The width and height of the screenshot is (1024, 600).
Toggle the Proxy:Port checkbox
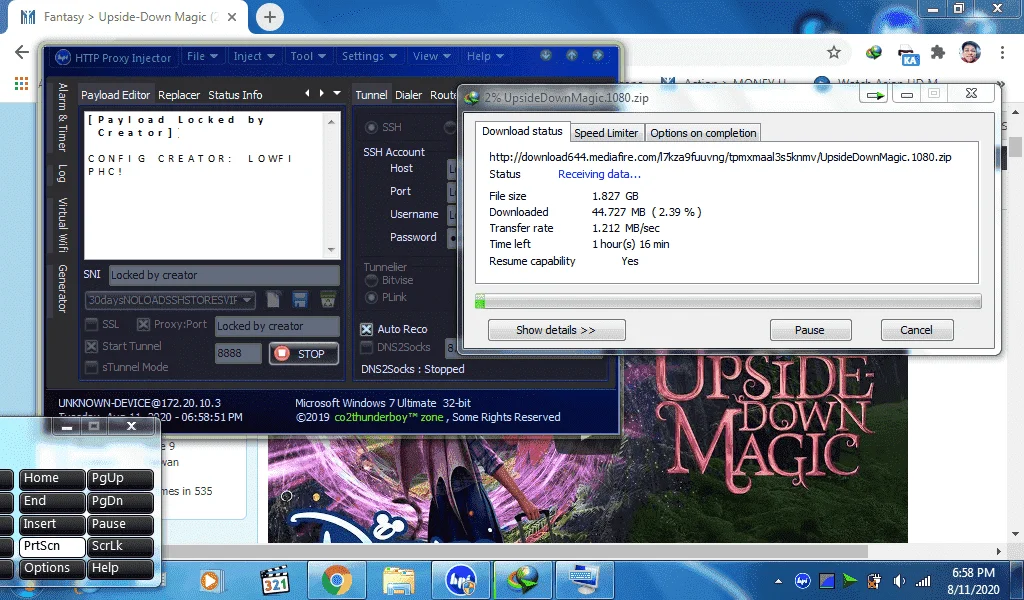pos(143,324)
